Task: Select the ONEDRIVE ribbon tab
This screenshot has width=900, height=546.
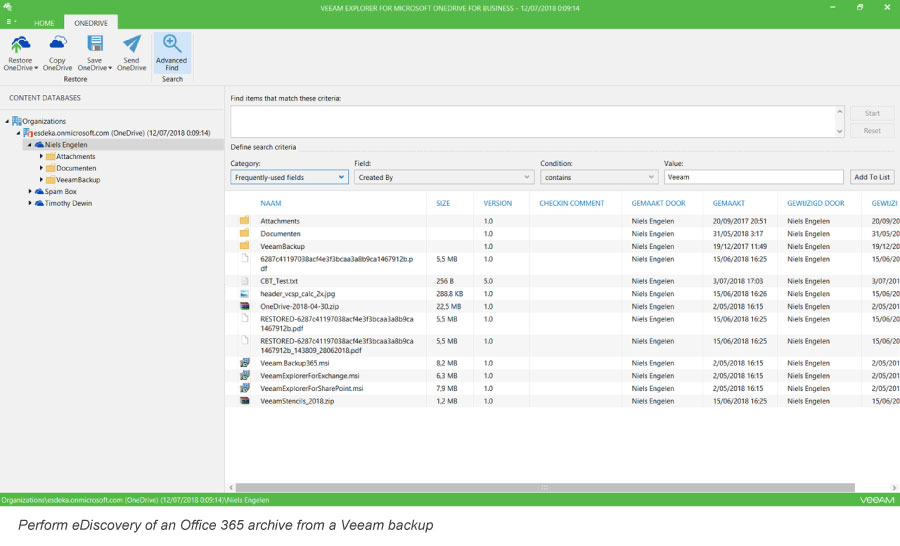Action: pyautogui.click(x=91, y=23)
